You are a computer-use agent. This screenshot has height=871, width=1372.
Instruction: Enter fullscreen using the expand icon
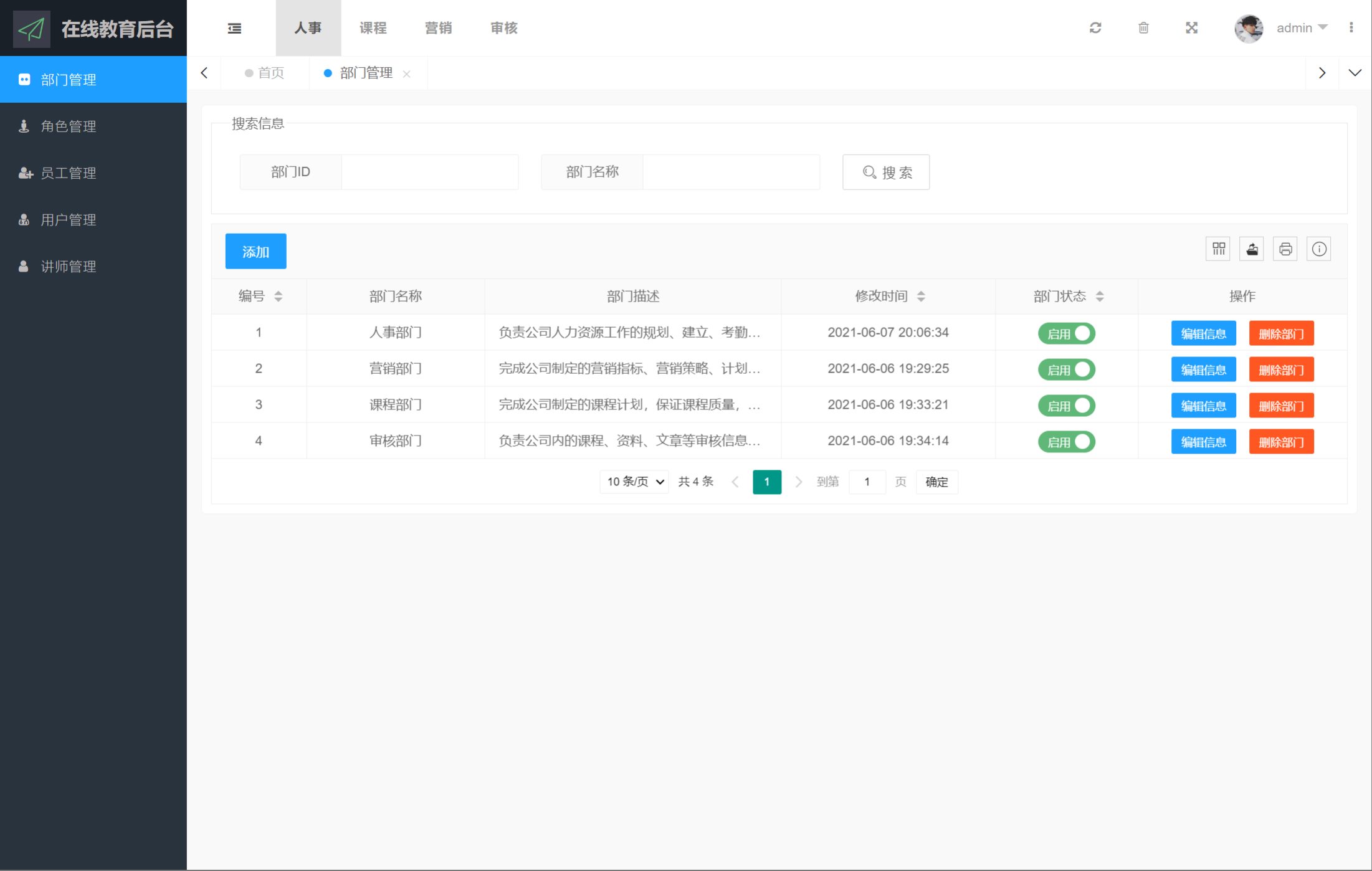point(1191,28)
